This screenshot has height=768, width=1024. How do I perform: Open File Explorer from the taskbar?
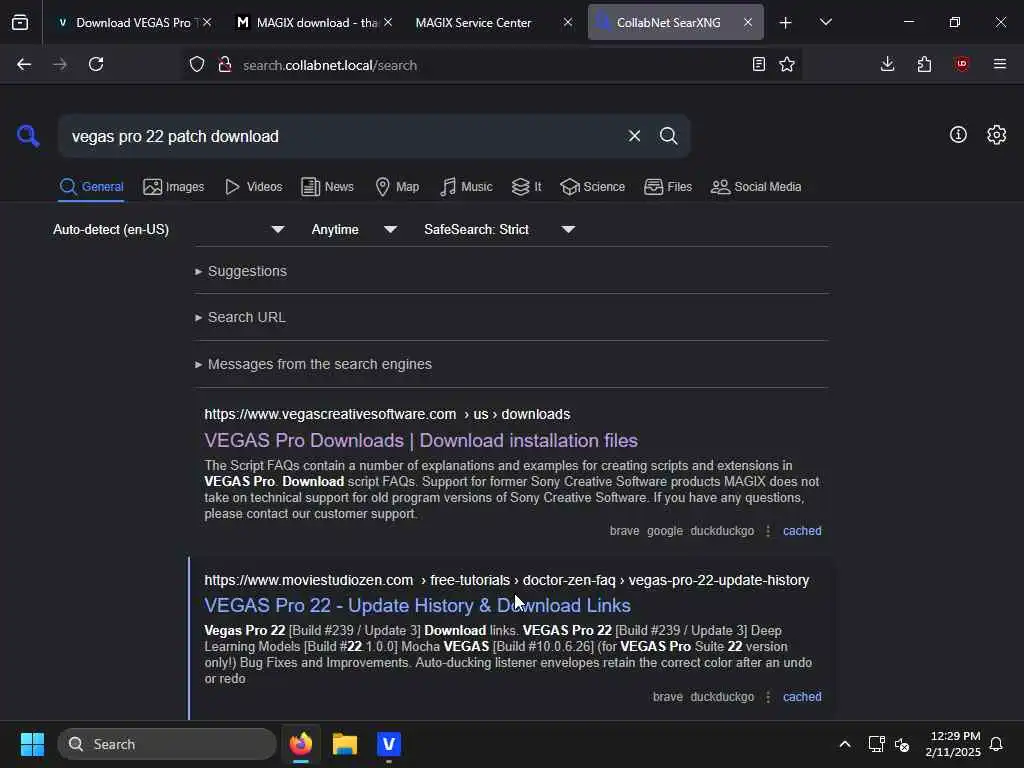[x=345, y=744]
